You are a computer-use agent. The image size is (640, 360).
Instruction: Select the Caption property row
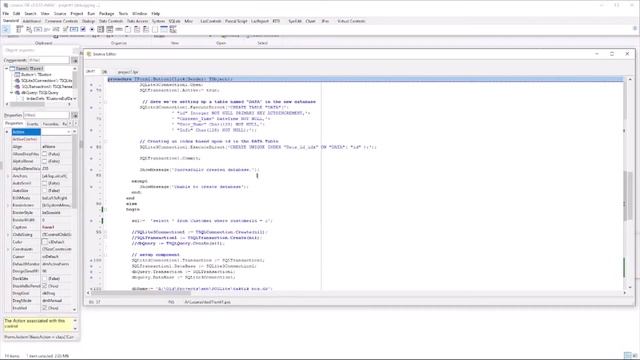pyautogui.click(x=41, y=227)
